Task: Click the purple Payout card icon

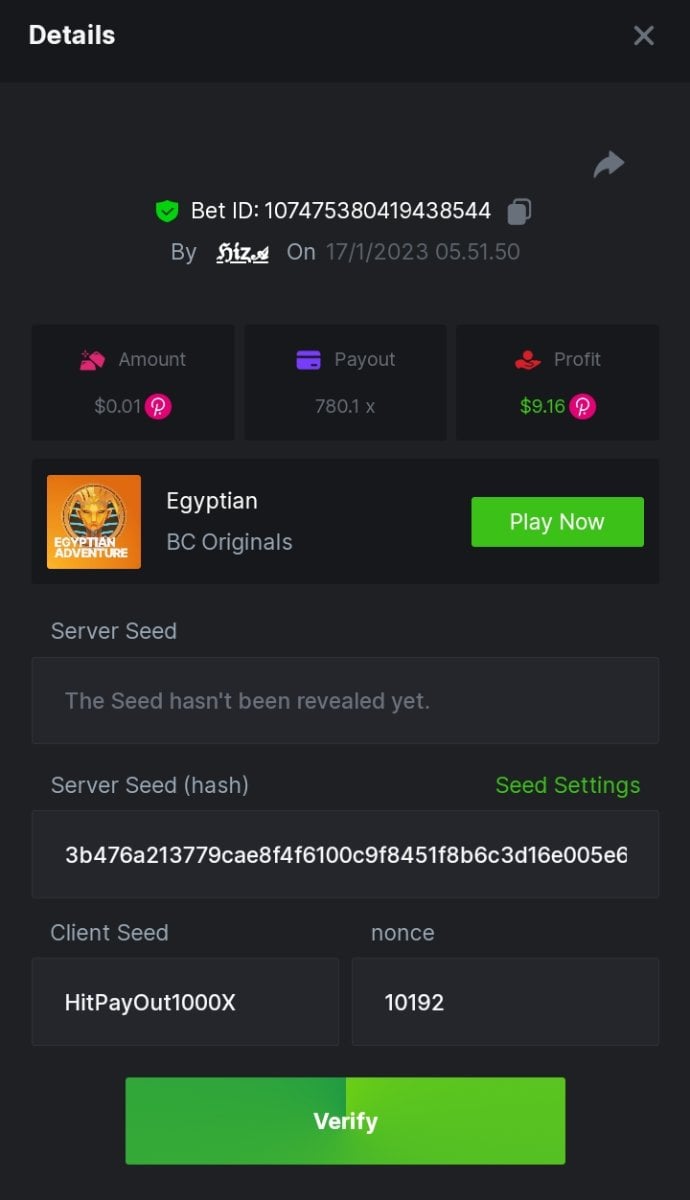Action: pyautogui.click(x=309, y=360)
